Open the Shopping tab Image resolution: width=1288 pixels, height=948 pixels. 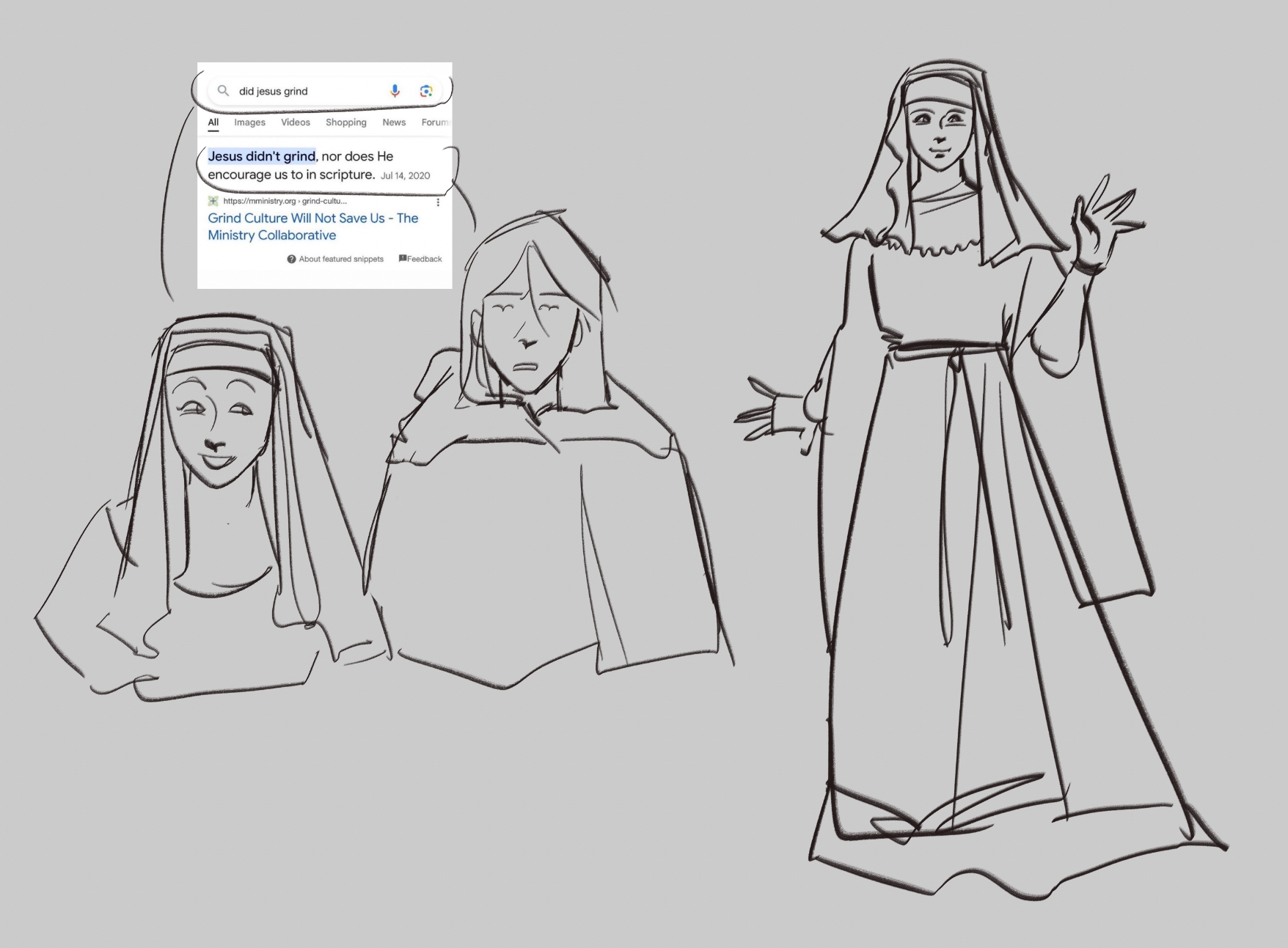pos(345,122)
